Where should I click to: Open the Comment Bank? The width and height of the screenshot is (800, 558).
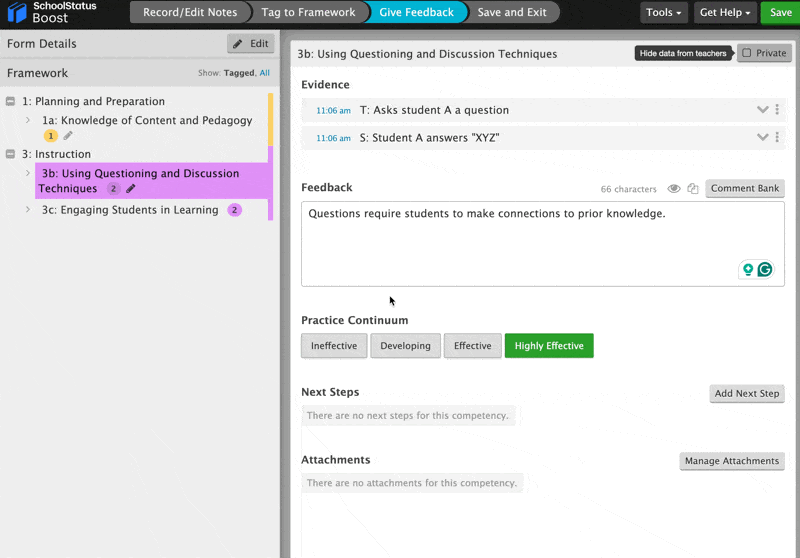(745, 189)
